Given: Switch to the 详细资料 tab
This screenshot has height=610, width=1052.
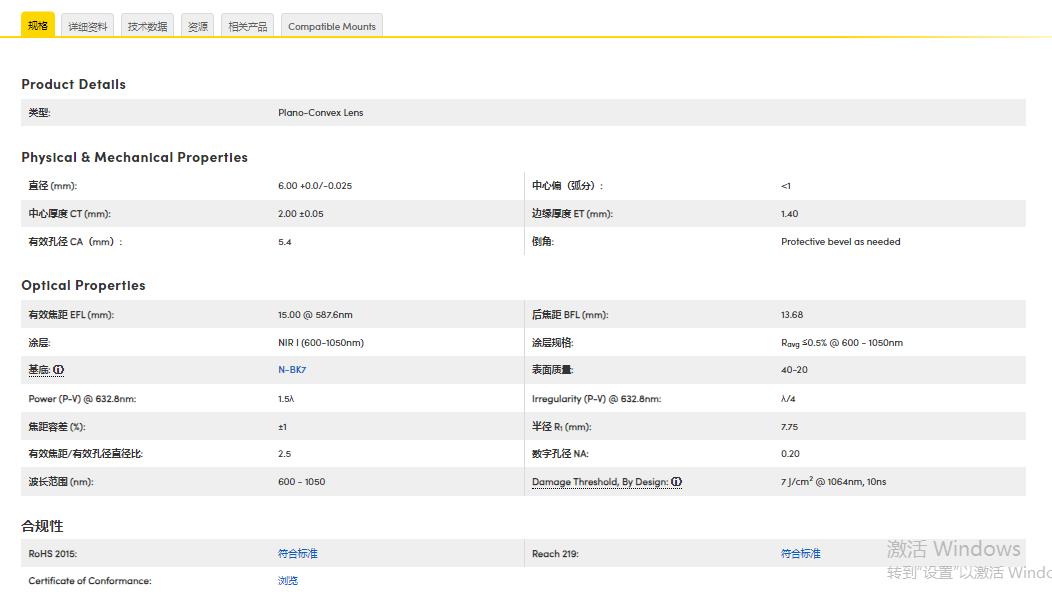Looking at the screenshot, I should pos(88,26).
